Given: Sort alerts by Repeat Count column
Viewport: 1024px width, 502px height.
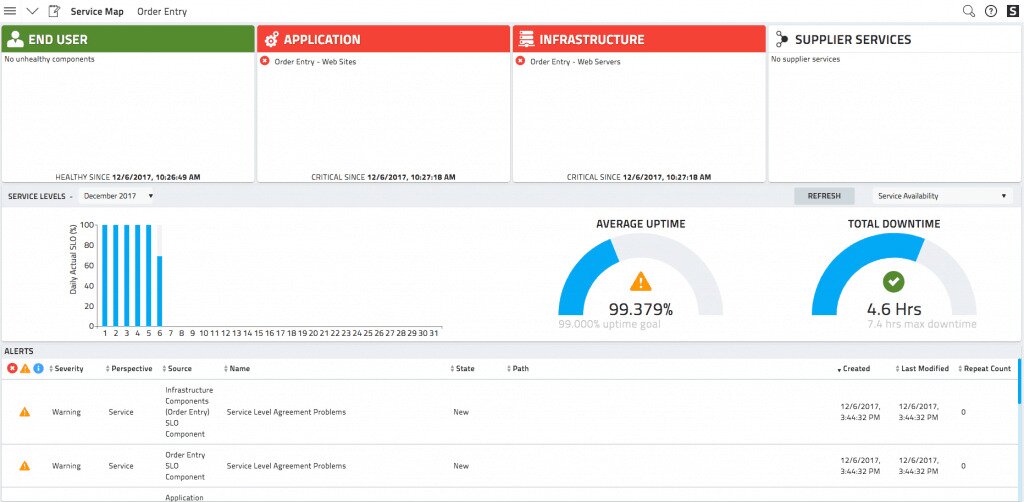Looking at the screenshot, I should tap(985, 369).
